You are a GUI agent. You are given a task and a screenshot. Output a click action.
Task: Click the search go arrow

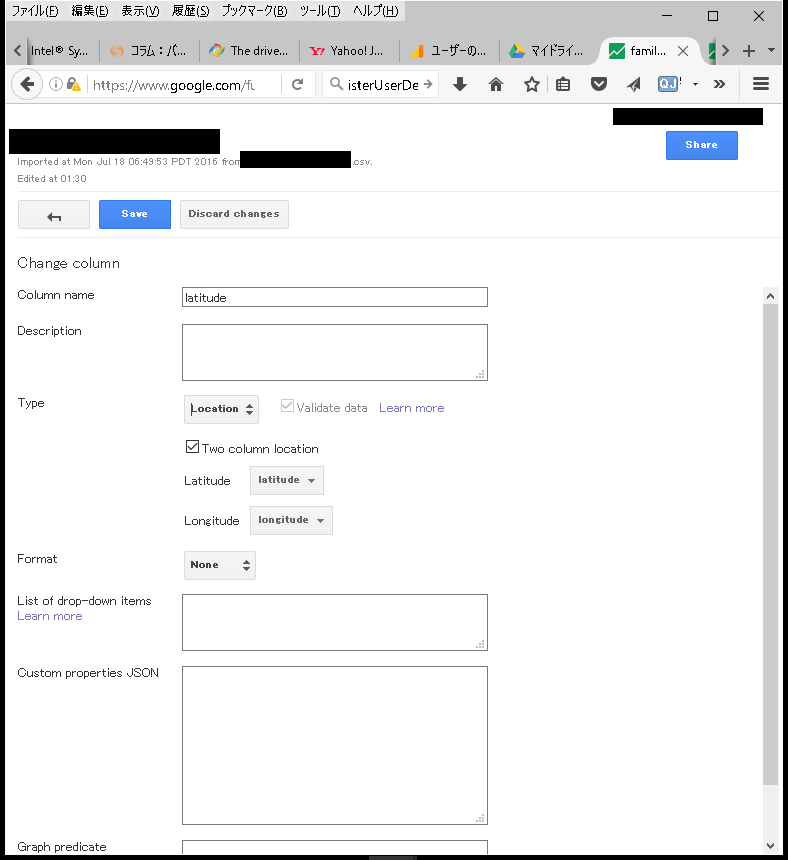(x=428, y=84)
